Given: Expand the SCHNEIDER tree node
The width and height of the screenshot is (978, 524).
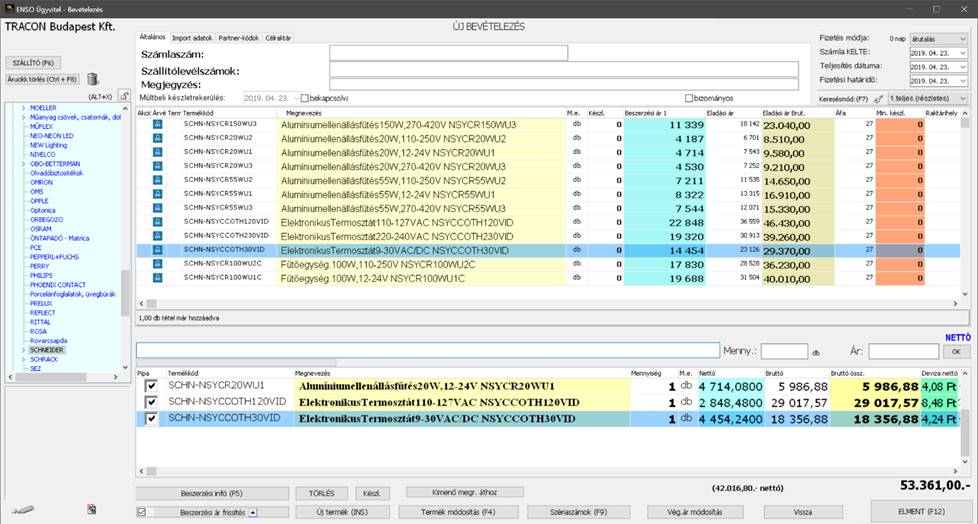Looking at the screenshot, I should 25,351.
